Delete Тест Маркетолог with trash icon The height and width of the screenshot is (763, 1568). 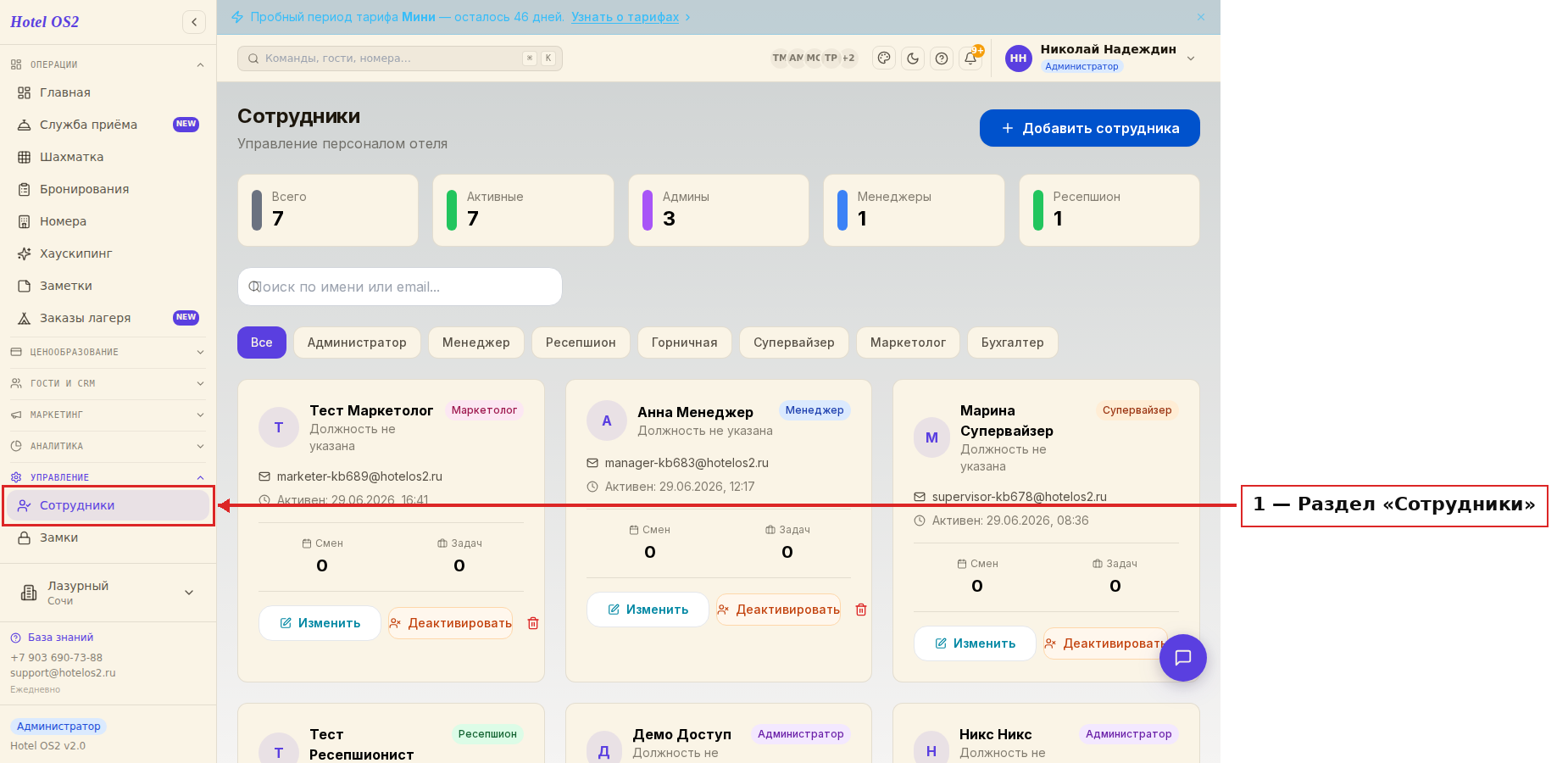pos(533,623)
